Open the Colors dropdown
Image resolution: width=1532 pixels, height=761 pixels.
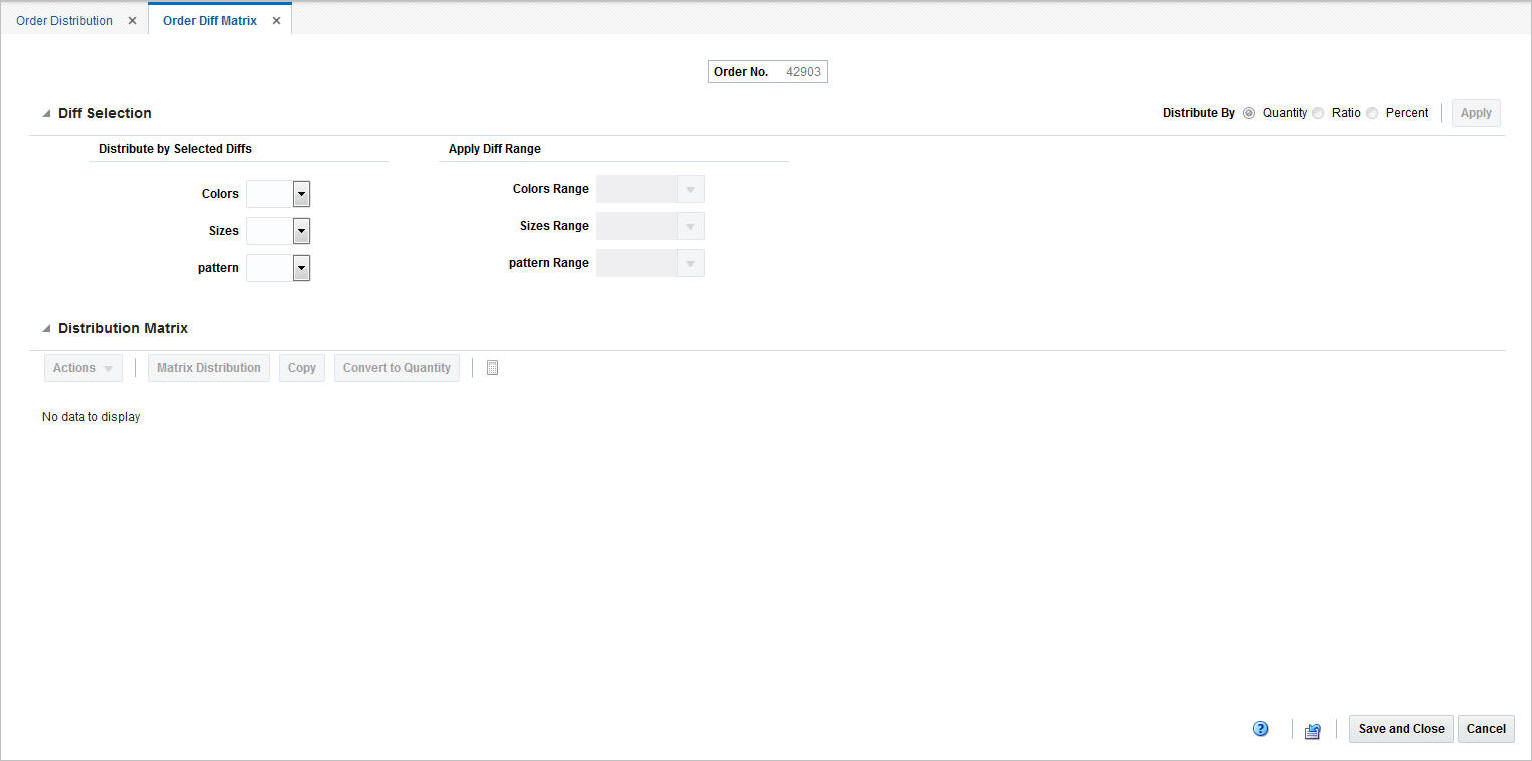coord(301,193)
